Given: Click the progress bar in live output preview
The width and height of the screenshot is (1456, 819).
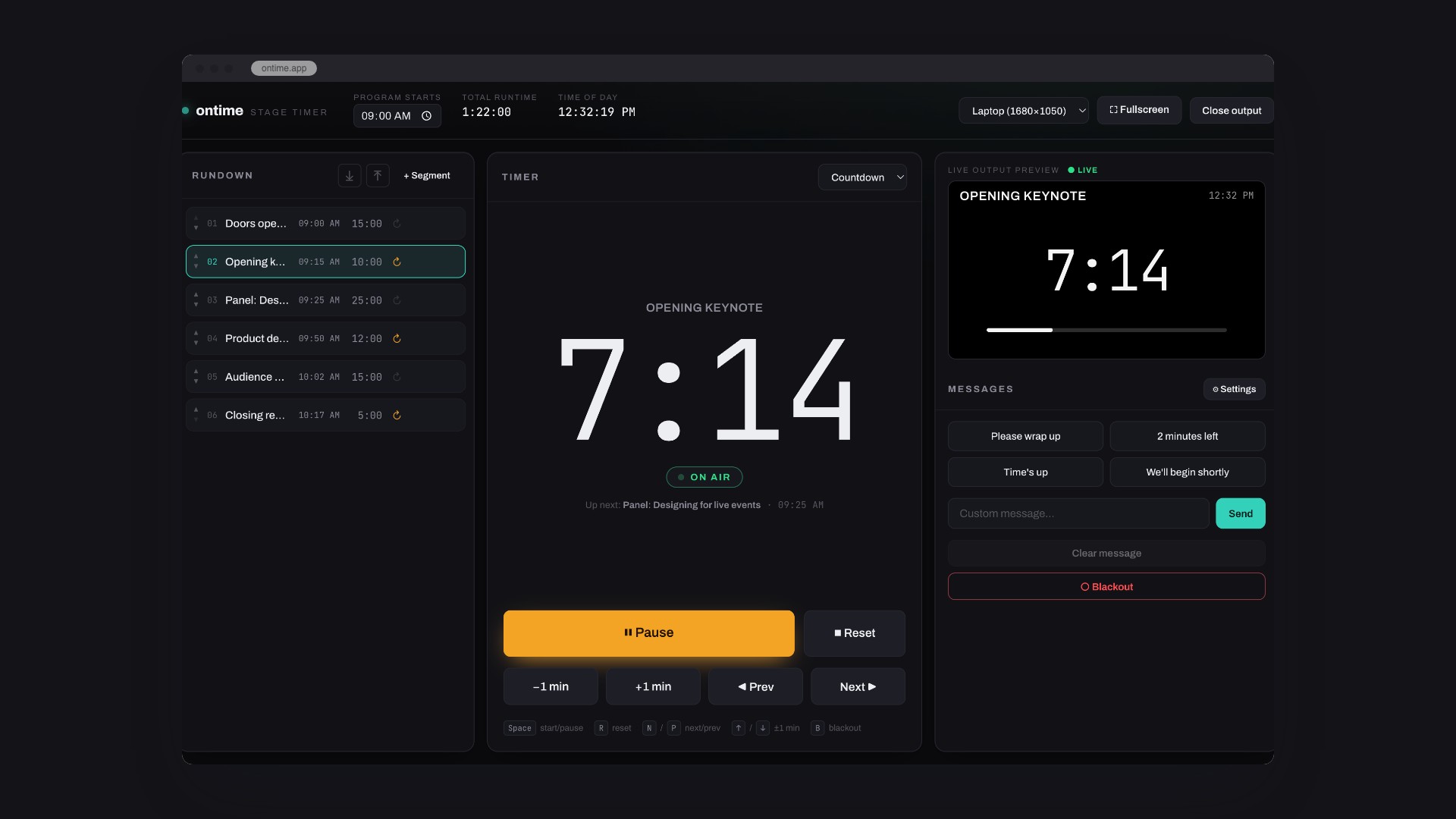Looking at the screenshot, I should click(1106, 331).
